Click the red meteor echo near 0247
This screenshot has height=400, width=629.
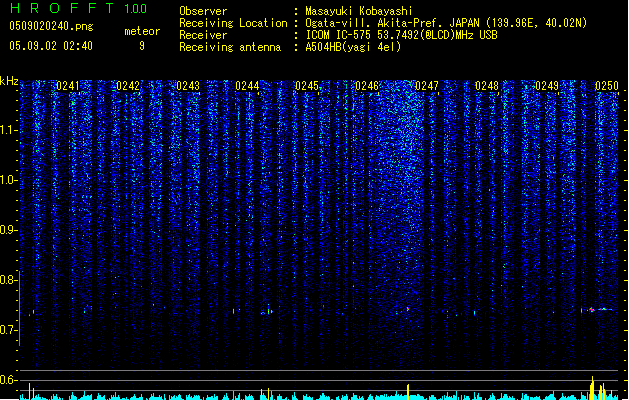pyautogui.click(x=408, y=309)
